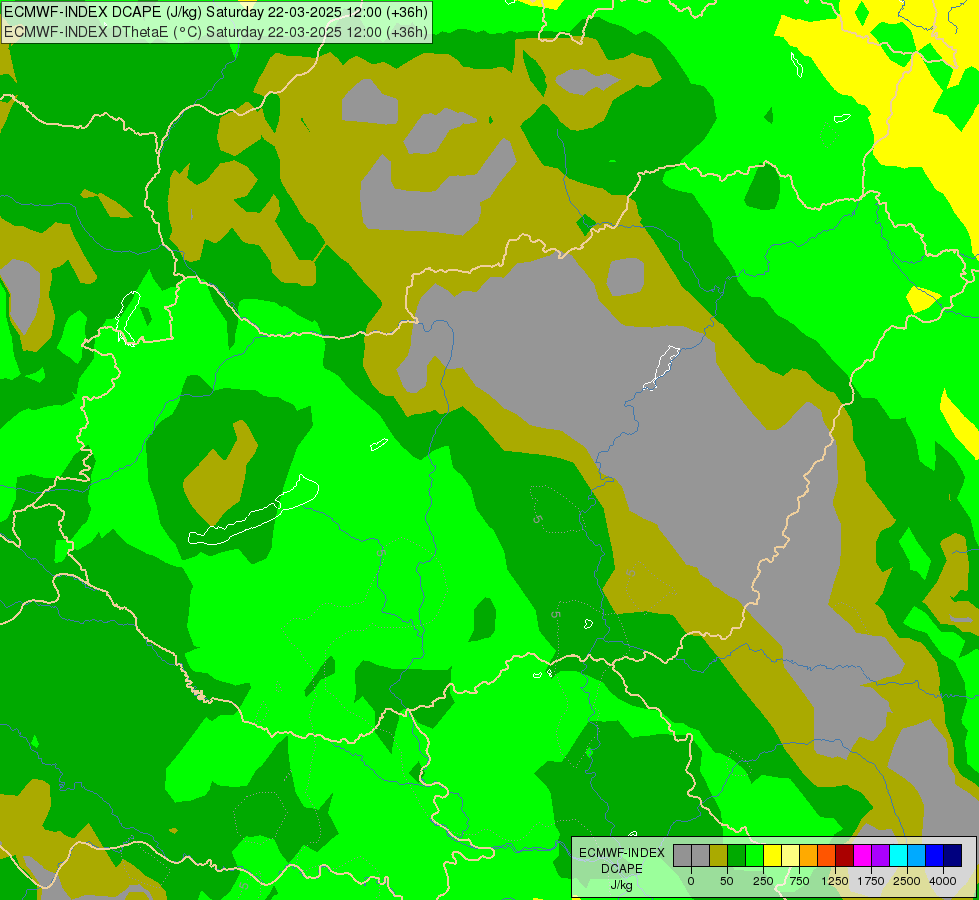The height and width of the screenshot is (900, 979).
Task: Click the legend tick label 2500
Action: pos(907,881)
